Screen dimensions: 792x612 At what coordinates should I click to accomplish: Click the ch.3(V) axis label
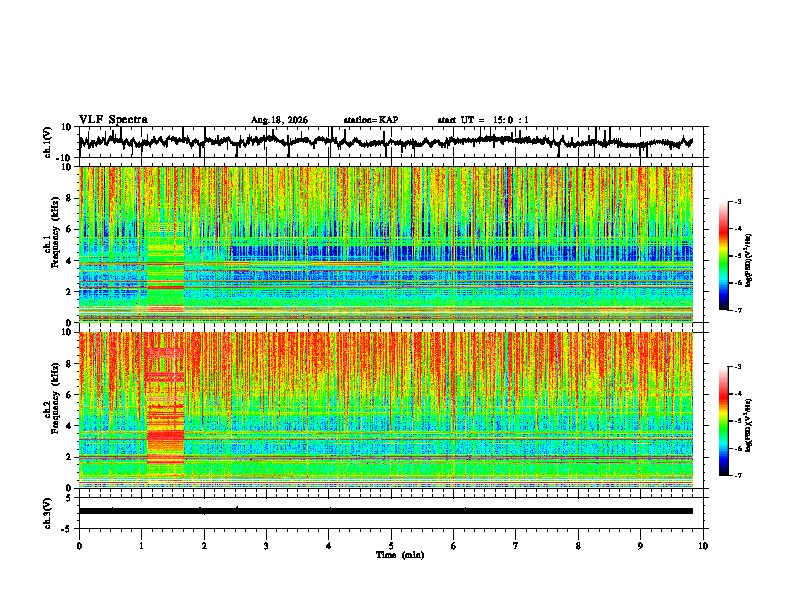pos(48,513)
